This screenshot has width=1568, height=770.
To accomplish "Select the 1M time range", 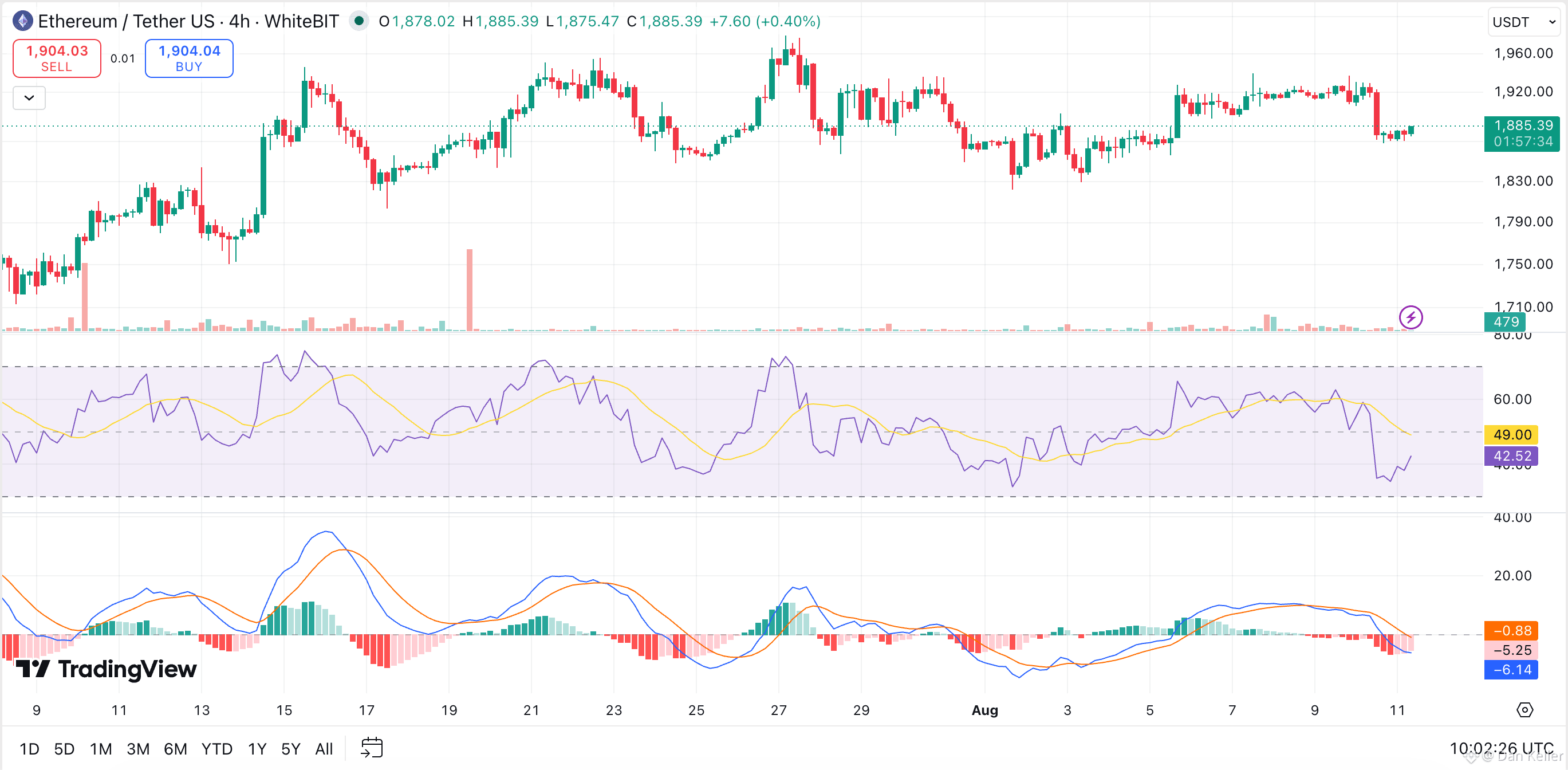I will tap(101, 749).
